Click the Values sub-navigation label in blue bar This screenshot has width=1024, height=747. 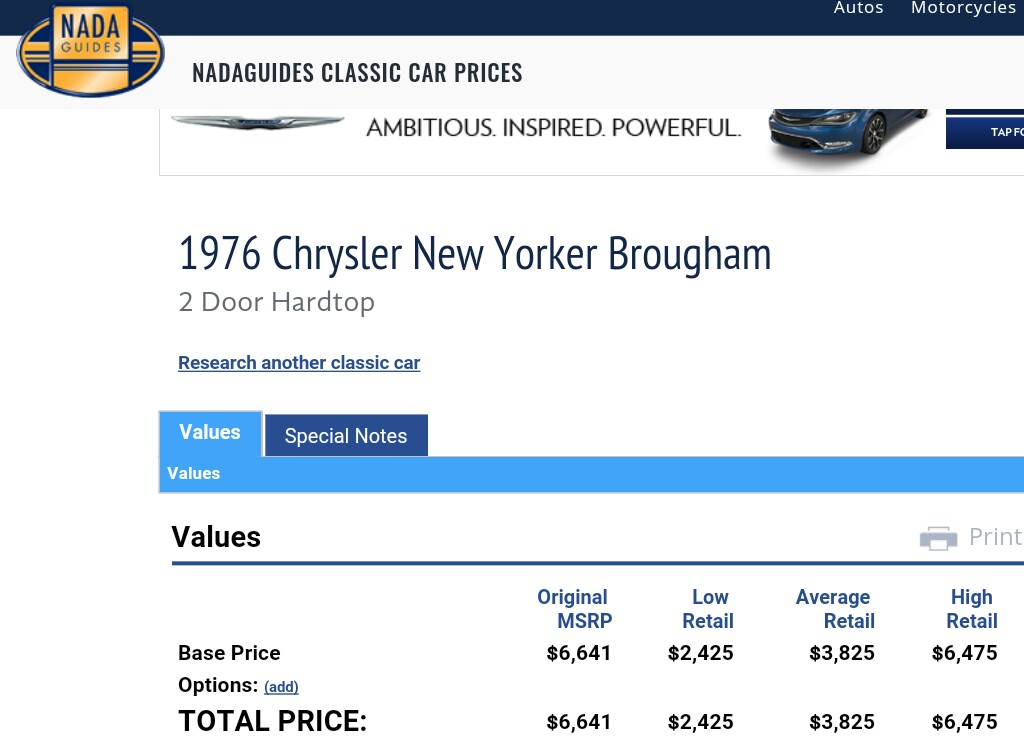click(194, 474)
